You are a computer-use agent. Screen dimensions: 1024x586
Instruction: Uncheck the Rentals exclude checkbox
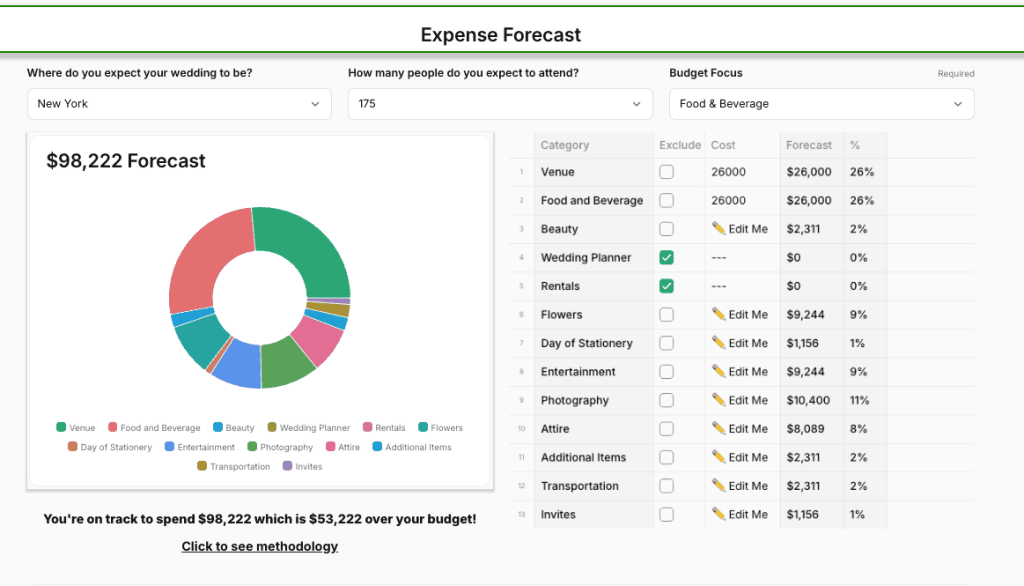coord(666,286)
